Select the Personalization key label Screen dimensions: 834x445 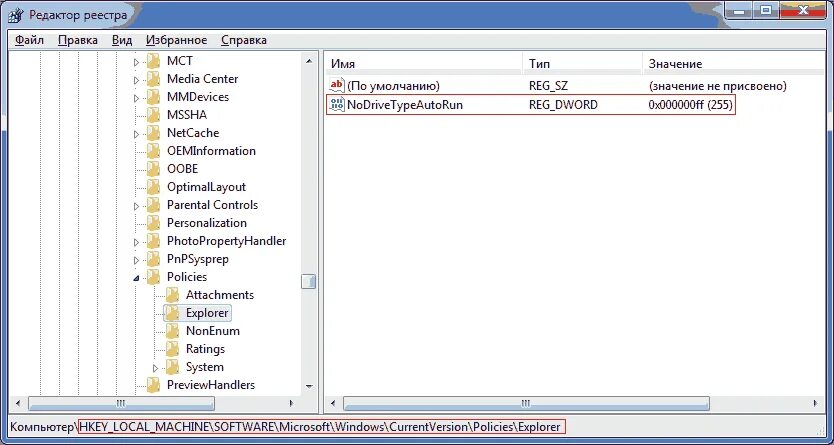click(x=207, y=223)
